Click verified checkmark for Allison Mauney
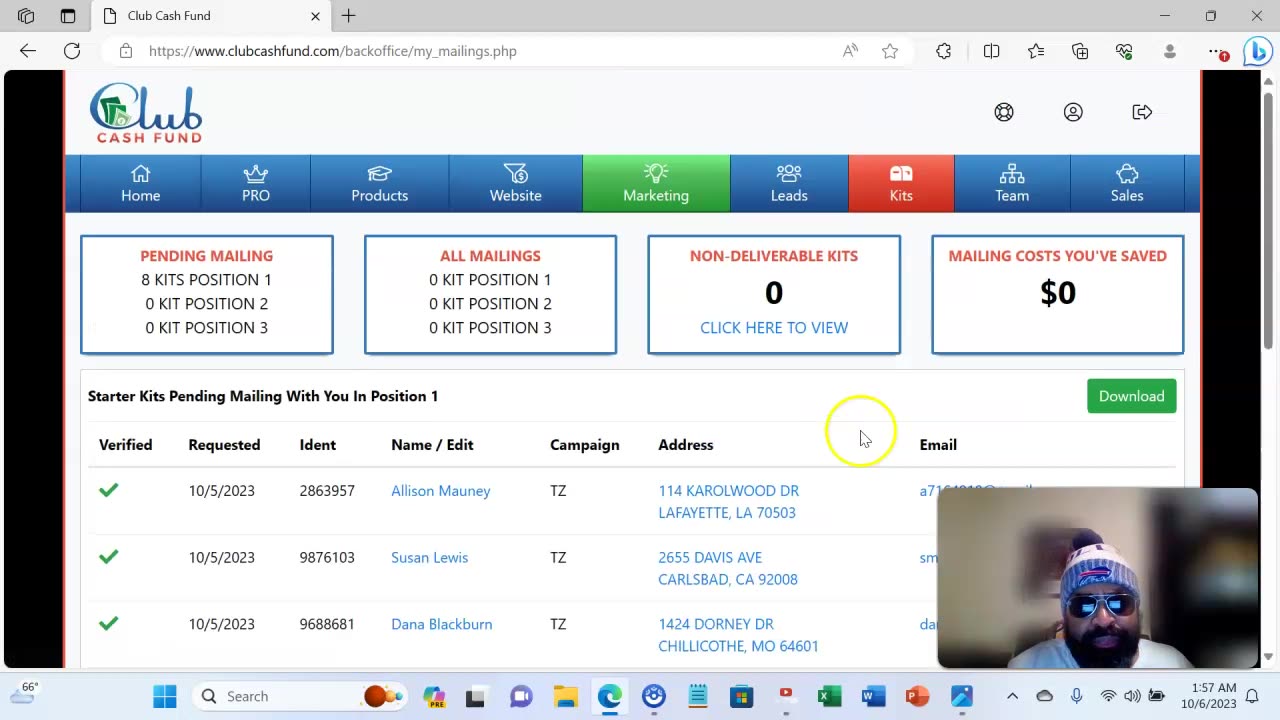This screenshot has height=720, width=1280. click(x=109, y=490)
